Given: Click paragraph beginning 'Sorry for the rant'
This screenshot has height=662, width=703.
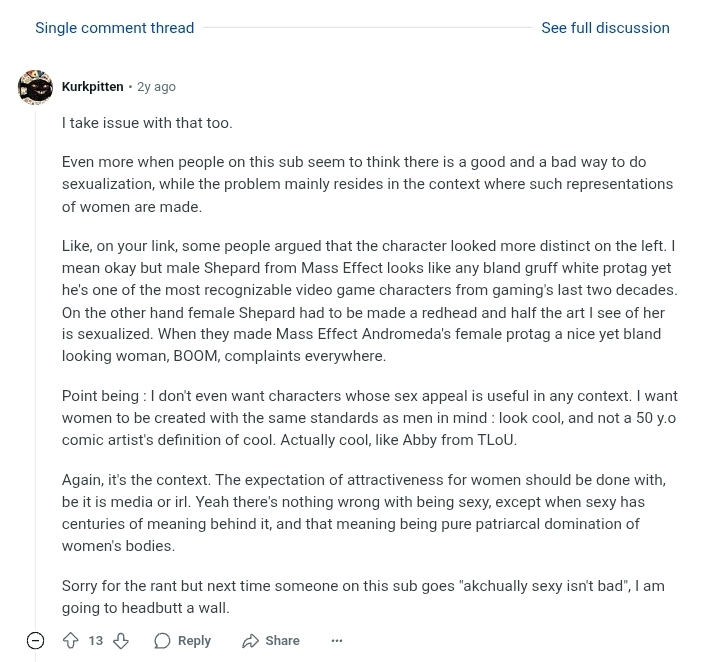Looking at the screenshot, I should [x=363, y=597].
